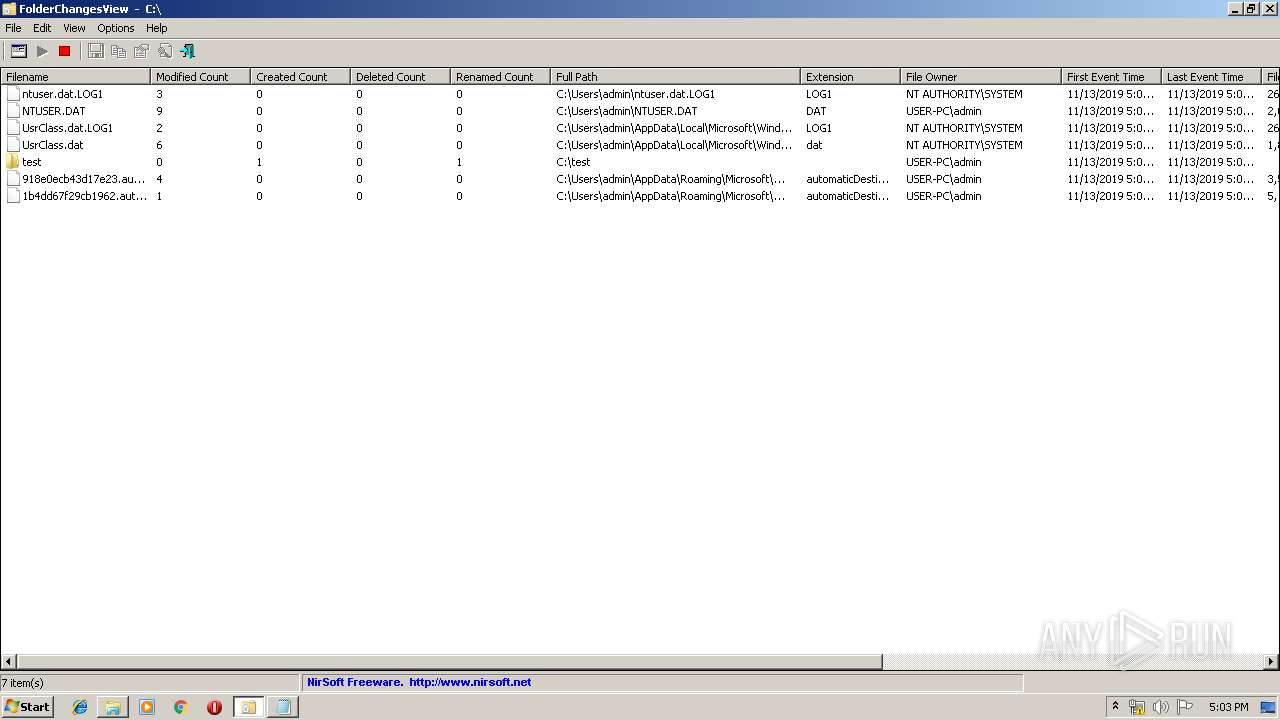The height and width of the screenshot is (720, 1280).
Task: Open the Help menu
Action: click(x=157, y=28)
